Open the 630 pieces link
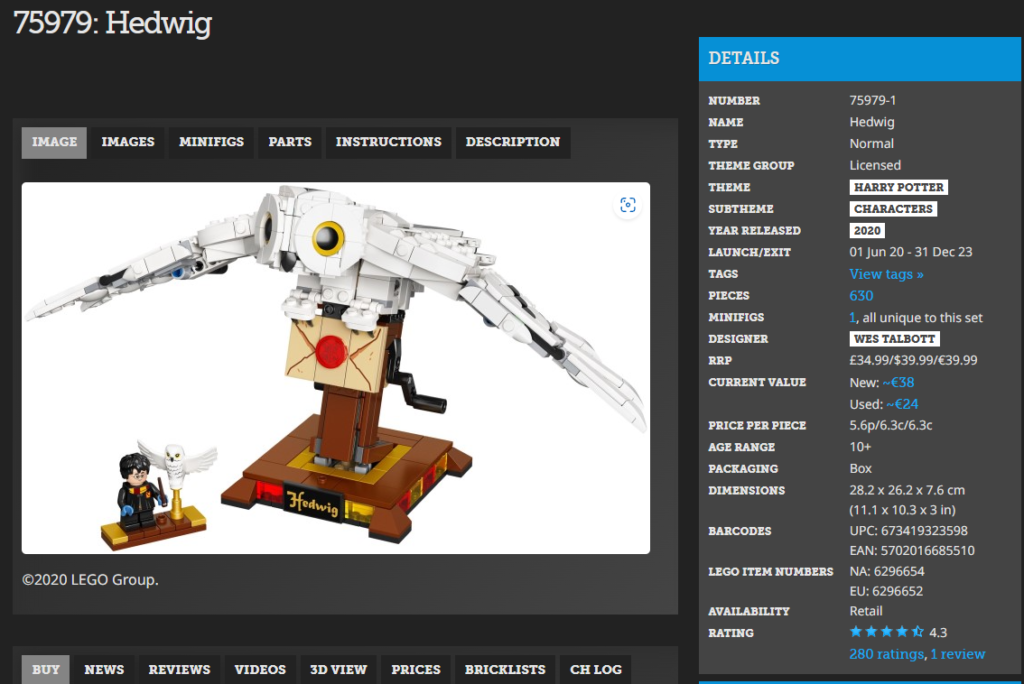The image size is (1024, 684). tap(861, 296)
